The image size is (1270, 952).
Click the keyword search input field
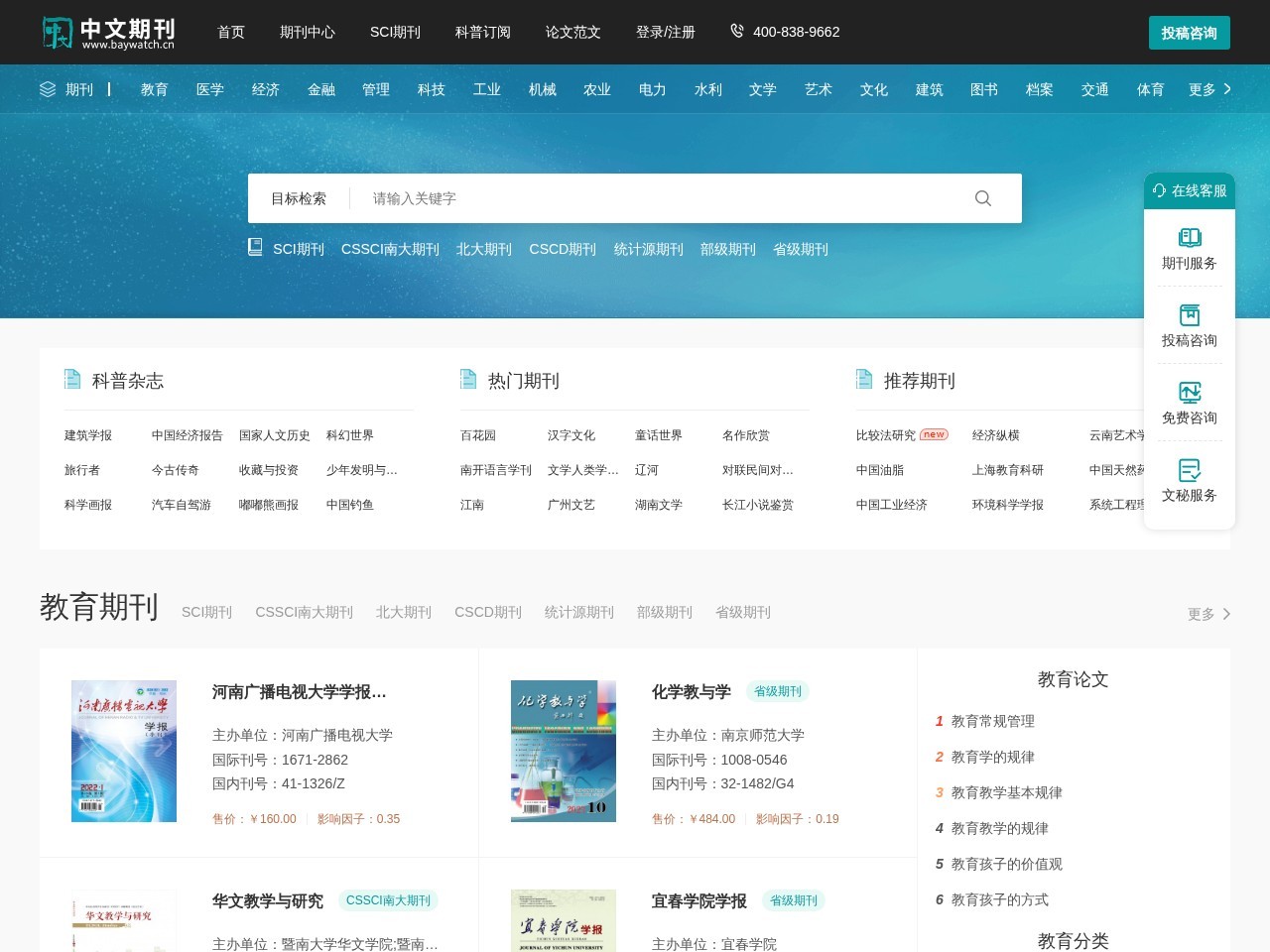tap(595, 197)
